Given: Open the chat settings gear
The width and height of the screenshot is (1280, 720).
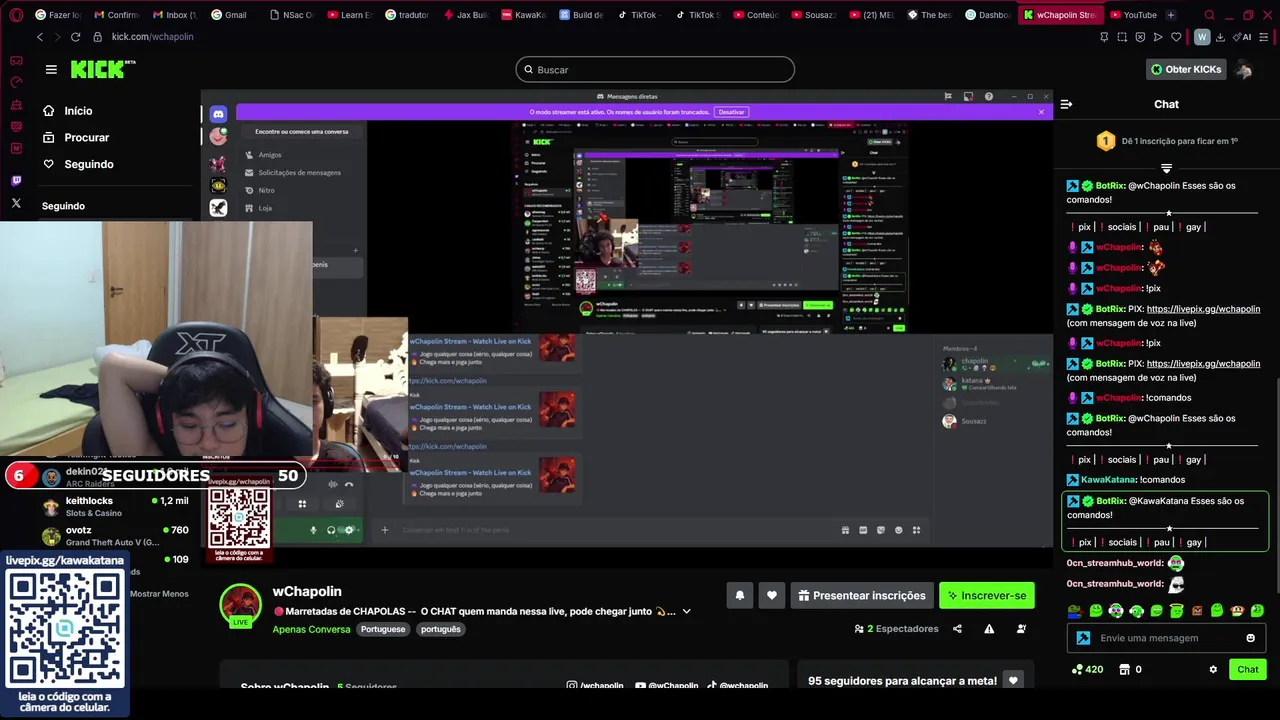Looking at the screenshot, I should 1213,669.
